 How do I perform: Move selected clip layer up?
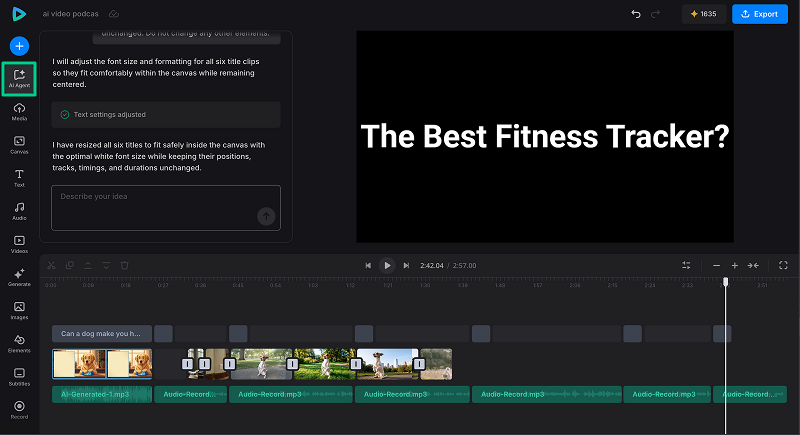tap(88, 265)
